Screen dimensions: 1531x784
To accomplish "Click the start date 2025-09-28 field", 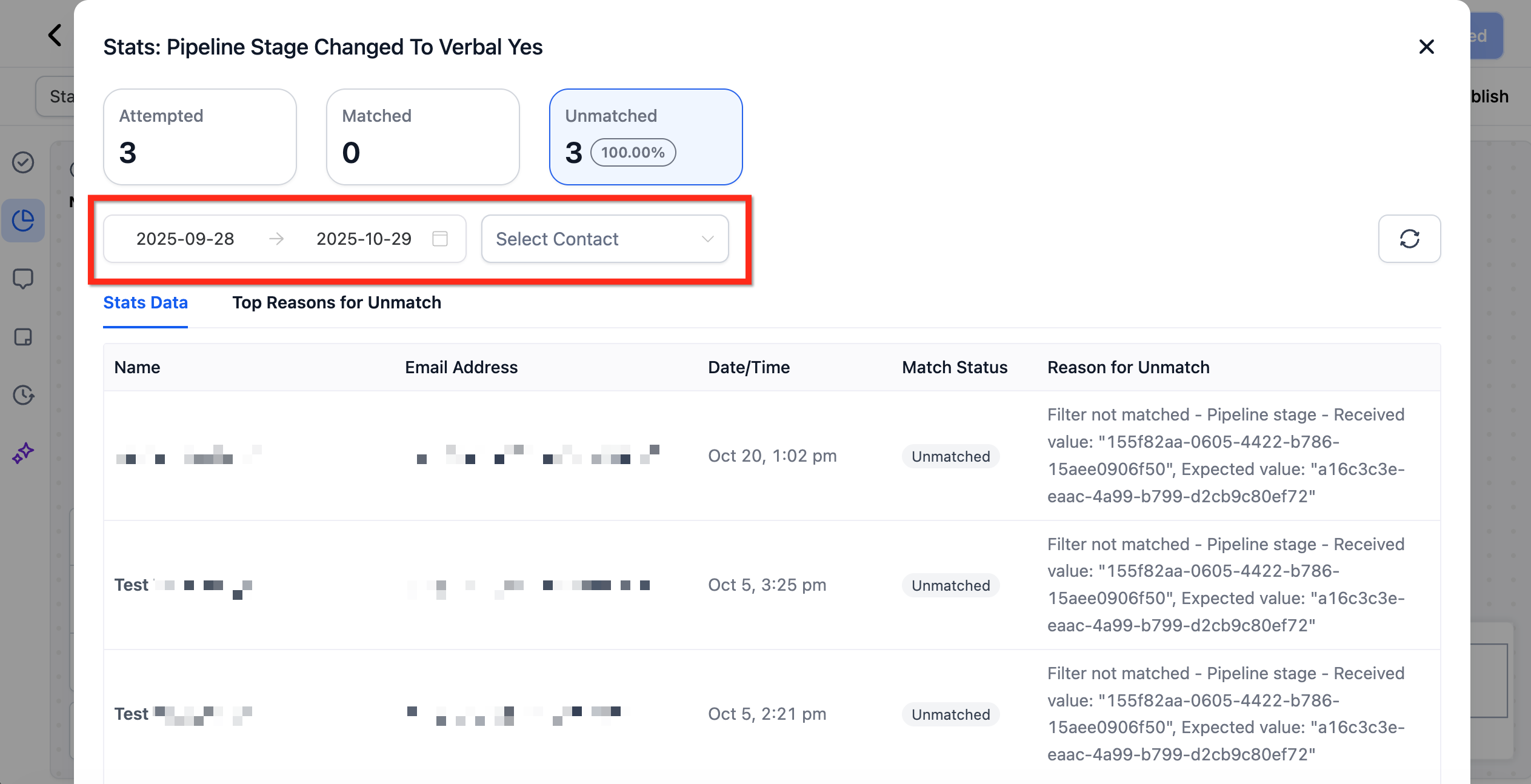I will point(185,239).
